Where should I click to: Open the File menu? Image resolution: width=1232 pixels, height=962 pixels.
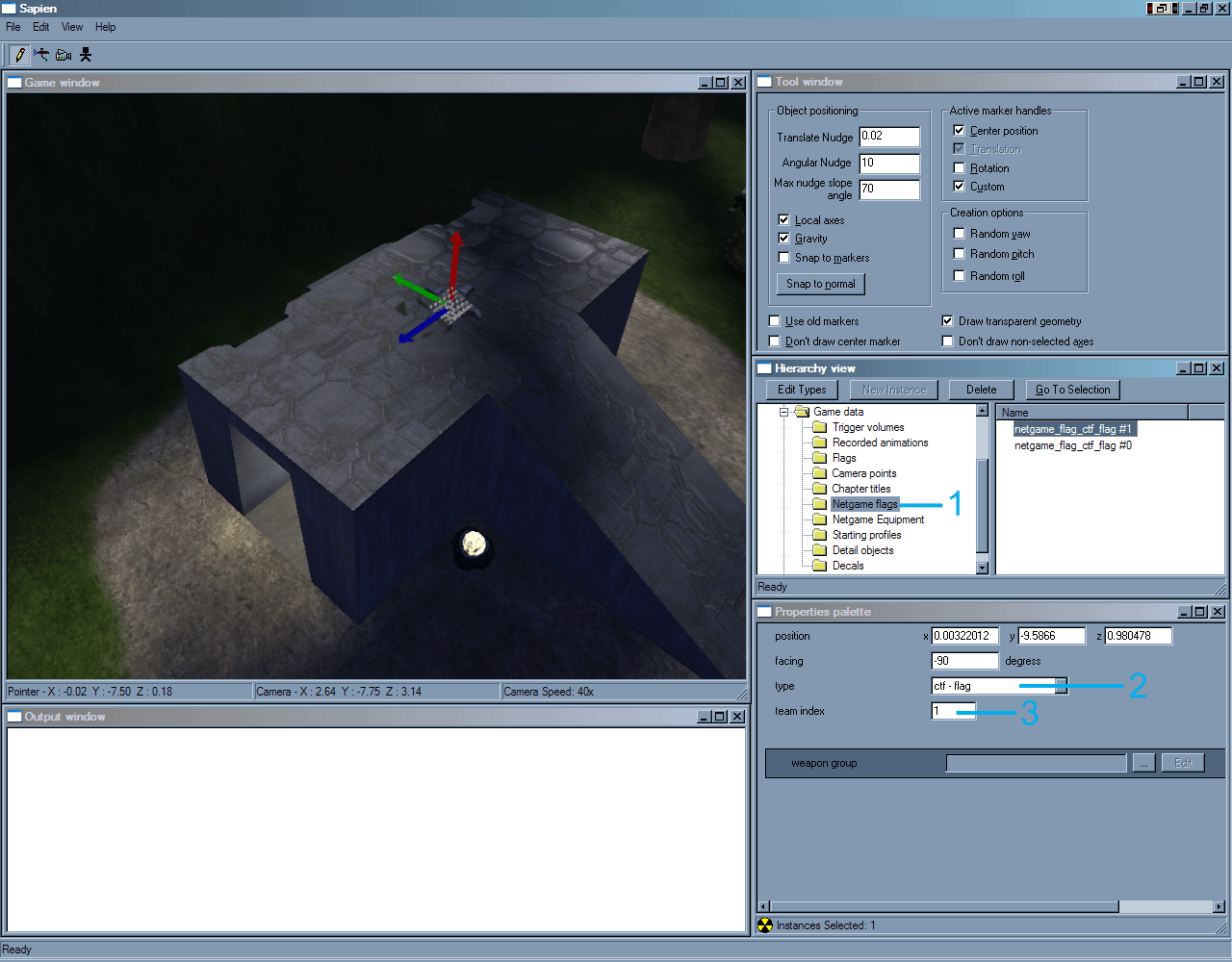pos(13,27)
